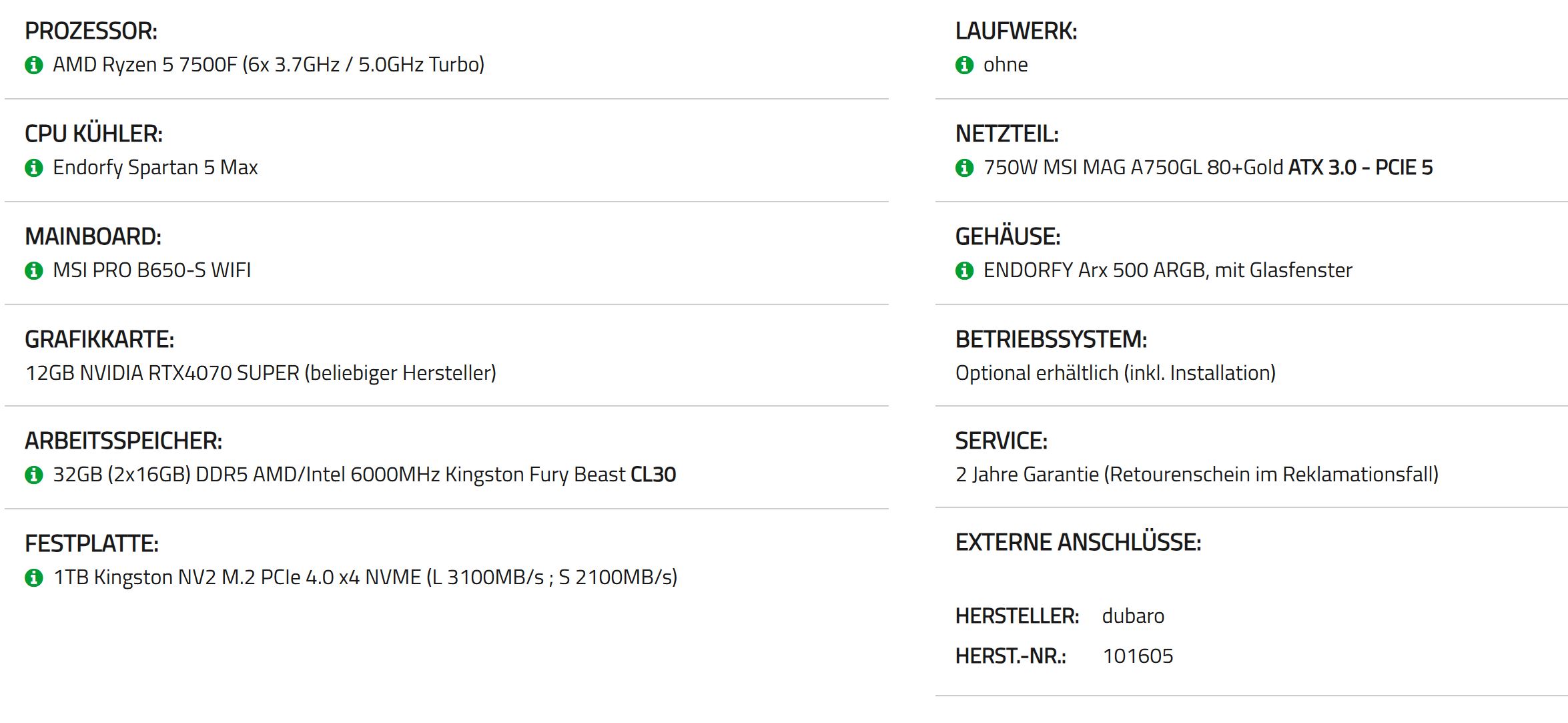Click the Externe Anschlüsse heading

coord(1078,542)
